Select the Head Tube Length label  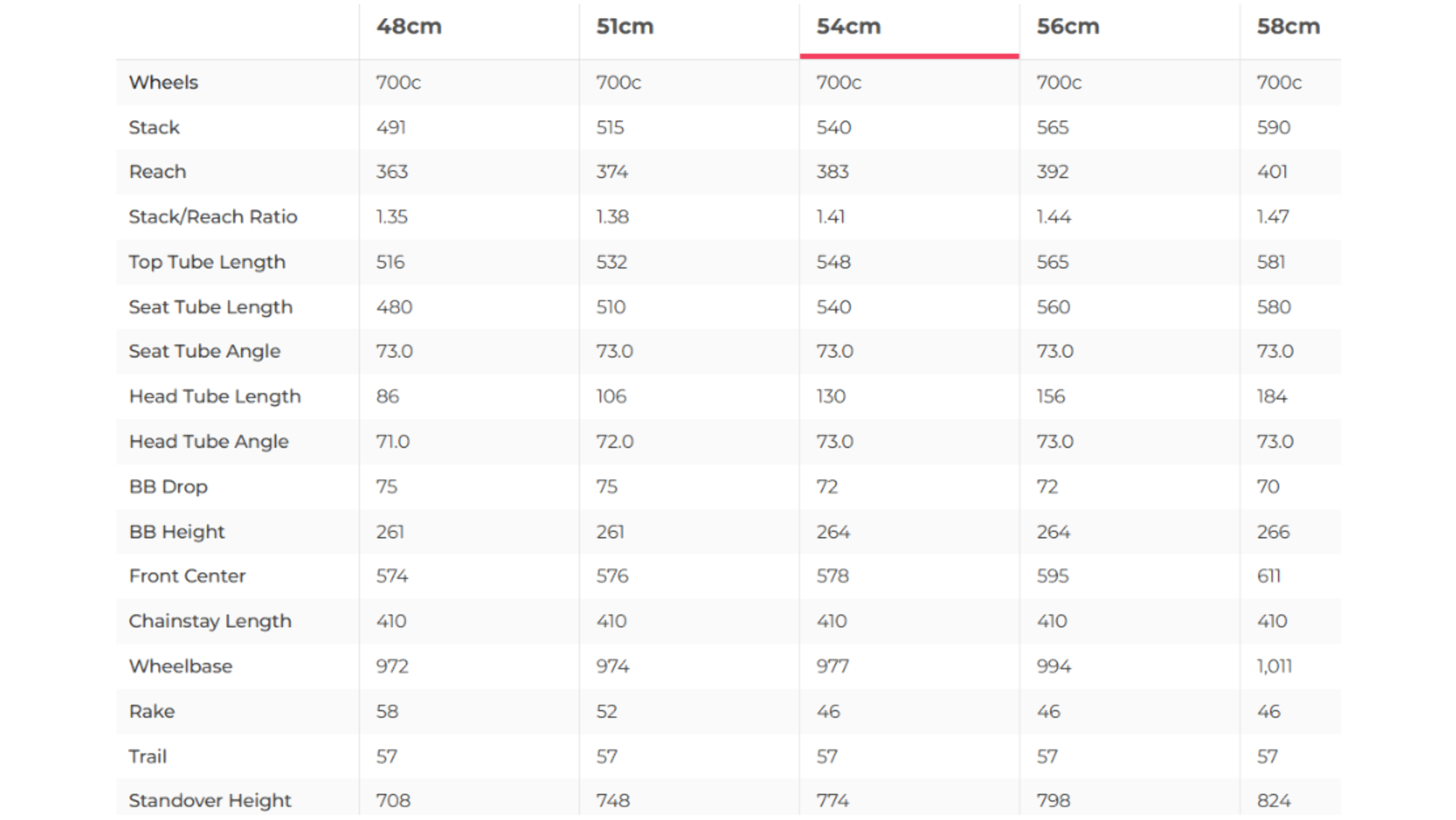tap(215, 396)
